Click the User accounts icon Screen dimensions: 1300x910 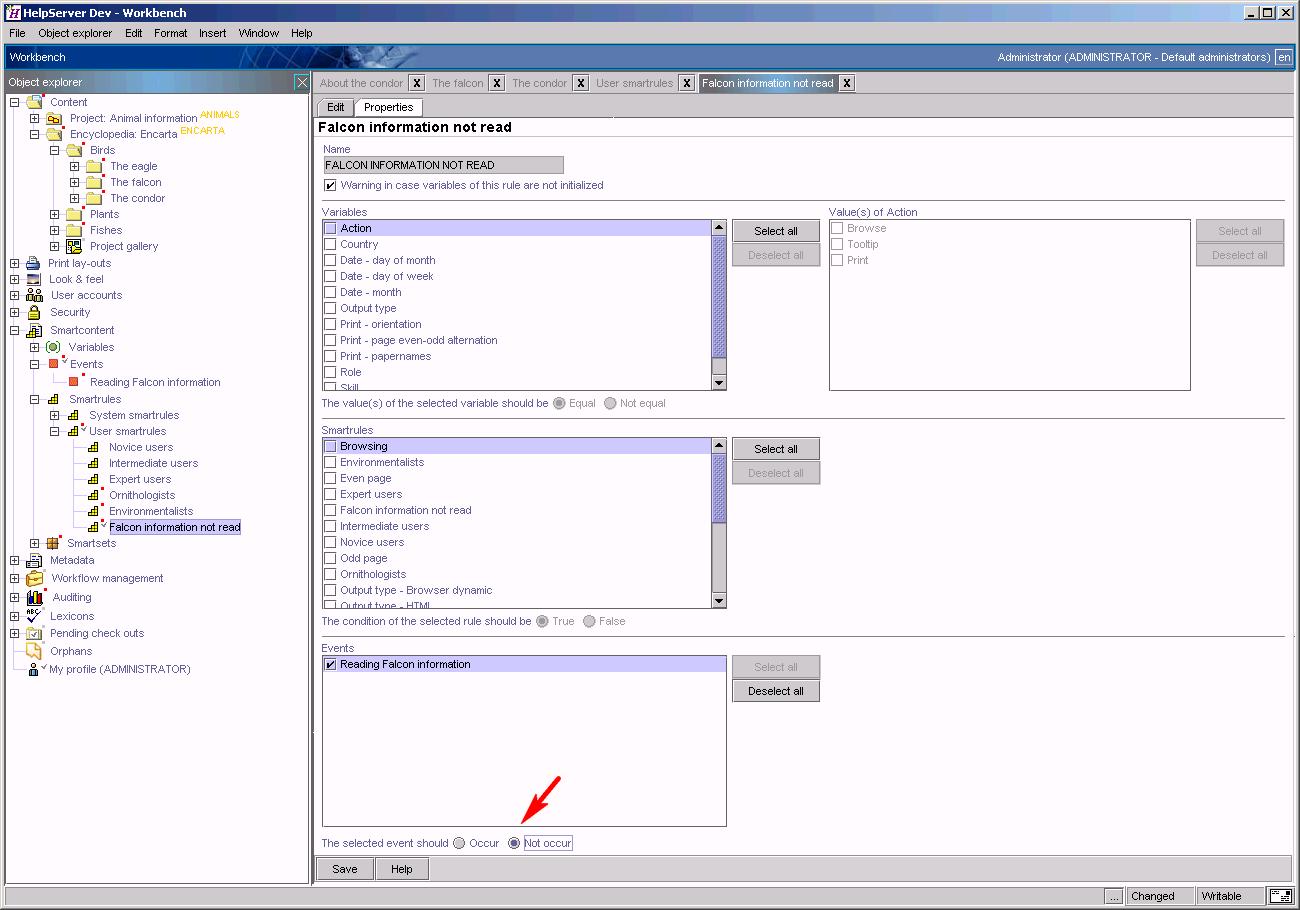click(x=34, y=295)
